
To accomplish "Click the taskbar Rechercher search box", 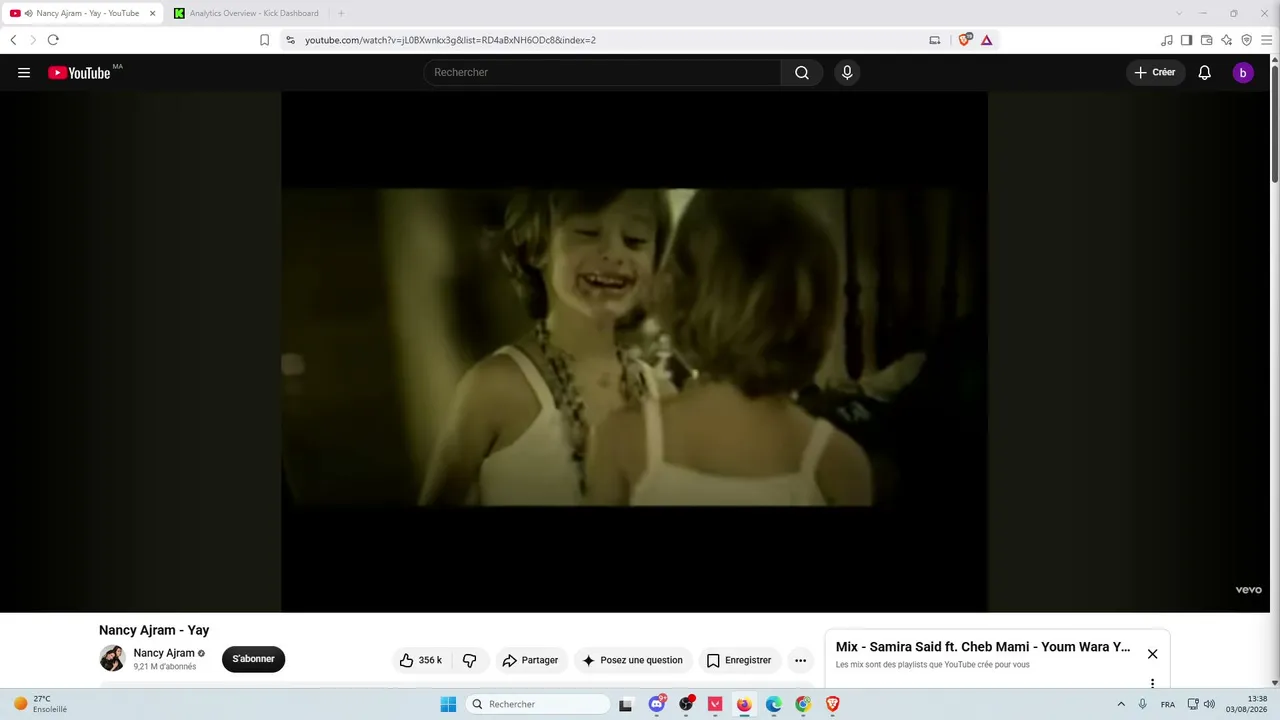I will pyautogui.click(x=538, y=704).
